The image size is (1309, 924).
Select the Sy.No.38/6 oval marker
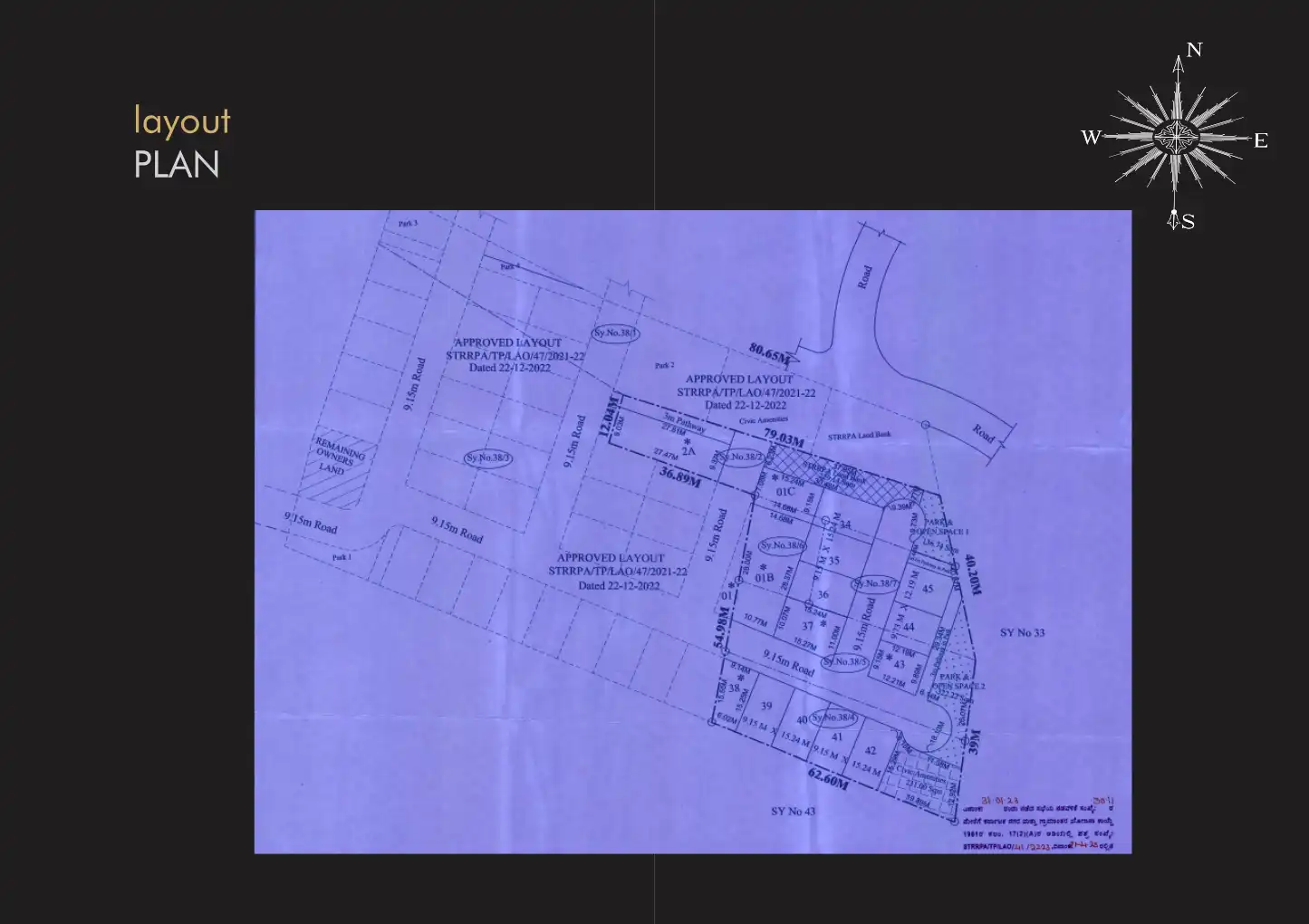782,545
